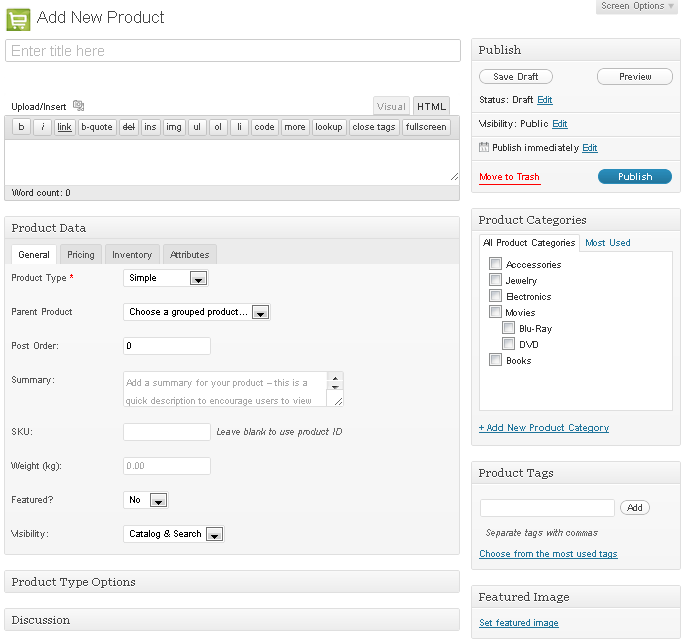Check the Accessories category

click(495, 264)
